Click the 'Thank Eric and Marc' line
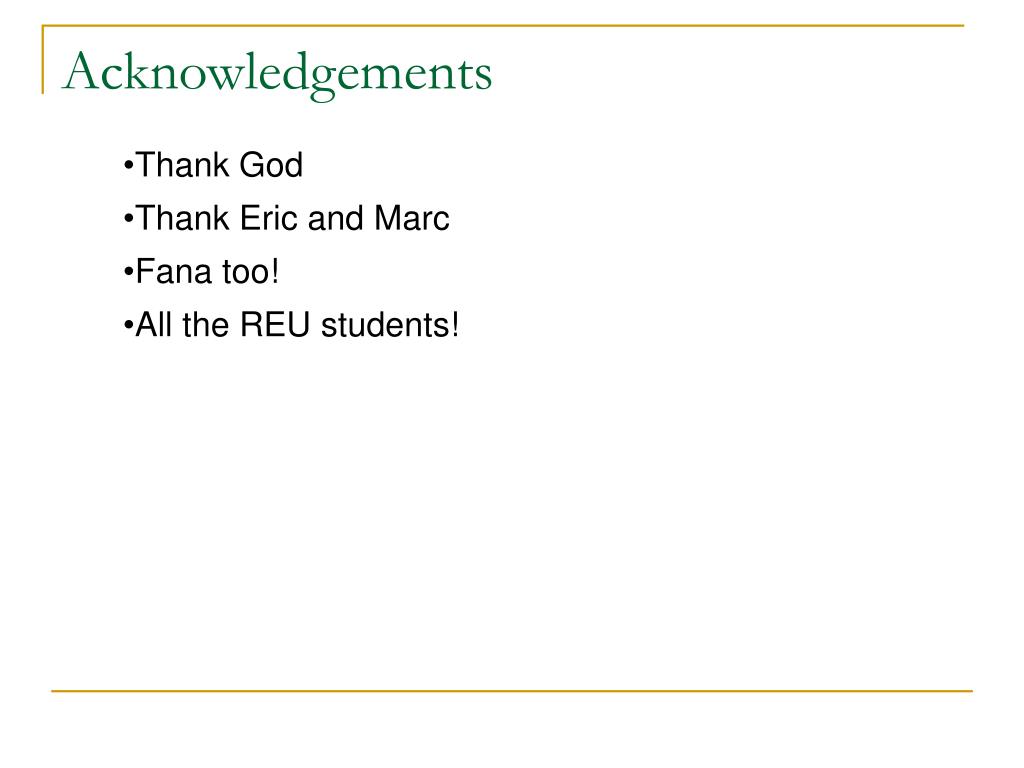Screen dimensions: 1024x768 tap(286, 218)
